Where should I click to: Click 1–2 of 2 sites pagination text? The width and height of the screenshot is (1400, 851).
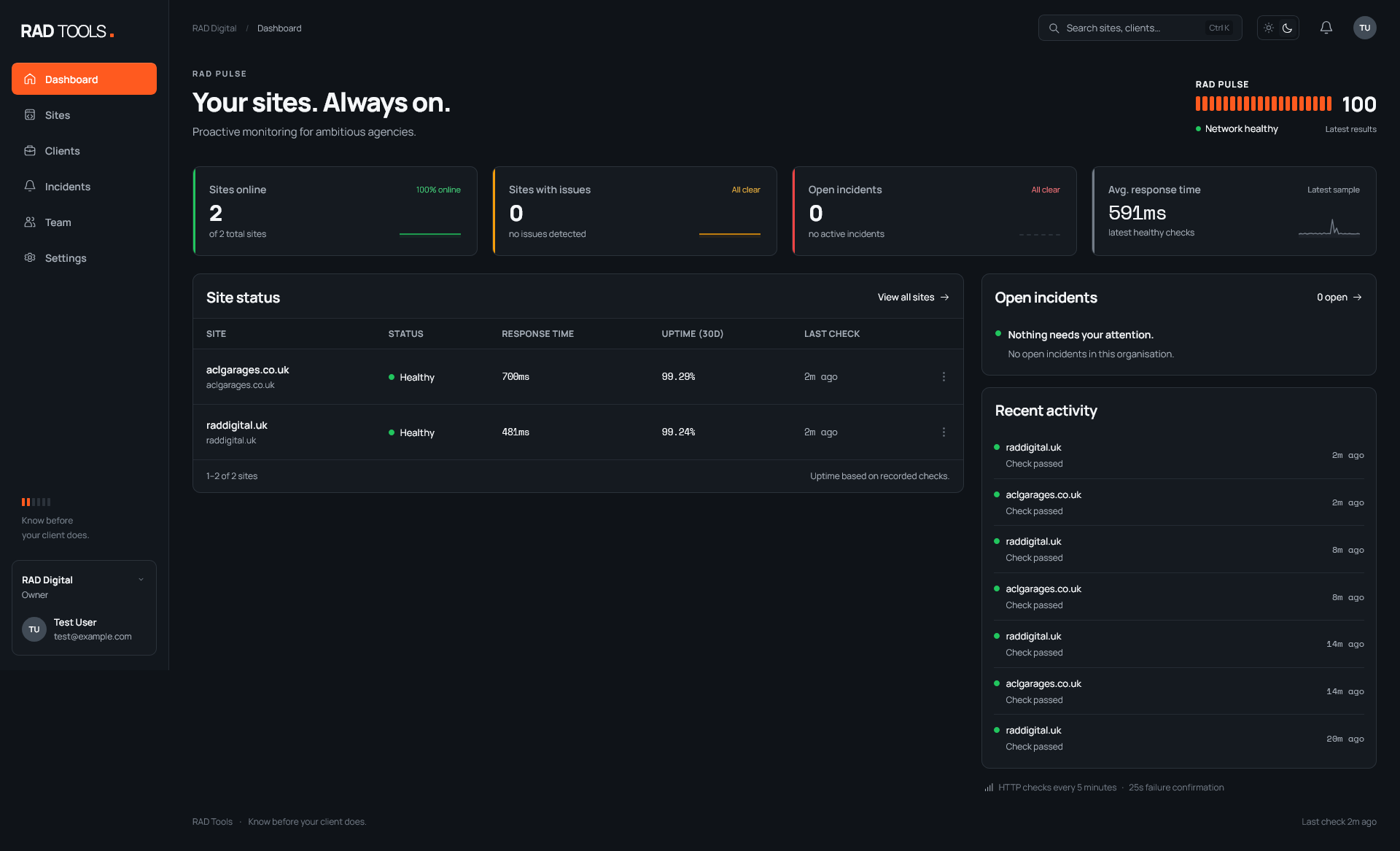pyautogui.click(x=232, y=476)
